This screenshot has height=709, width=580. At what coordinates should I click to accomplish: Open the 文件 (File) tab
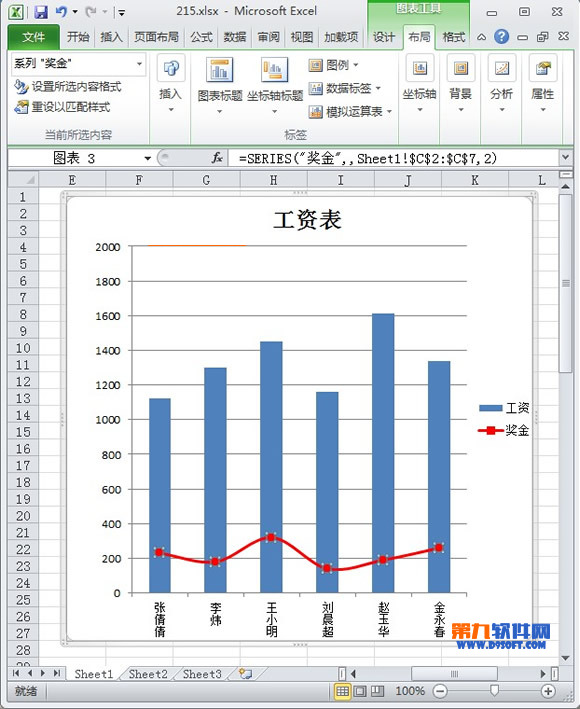click(33, 37)
